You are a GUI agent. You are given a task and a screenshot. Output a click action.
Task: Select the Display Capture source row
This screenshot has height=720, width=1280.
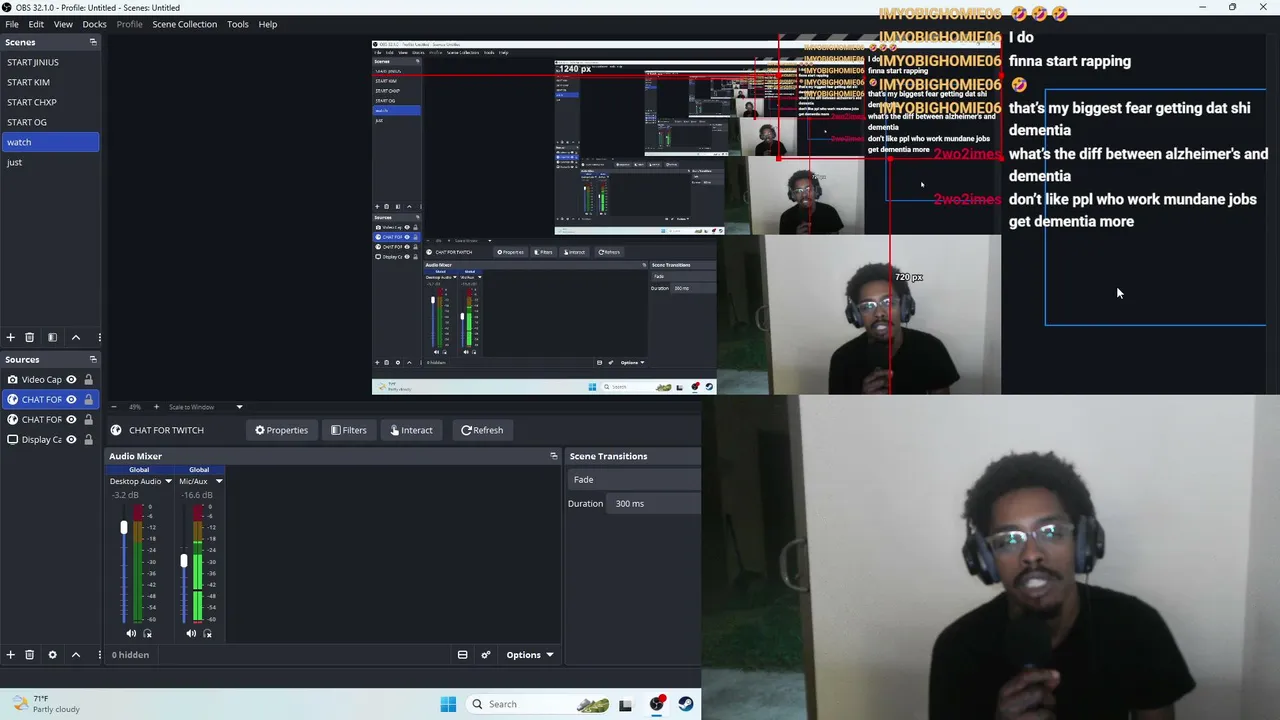[x=50, y=440]
